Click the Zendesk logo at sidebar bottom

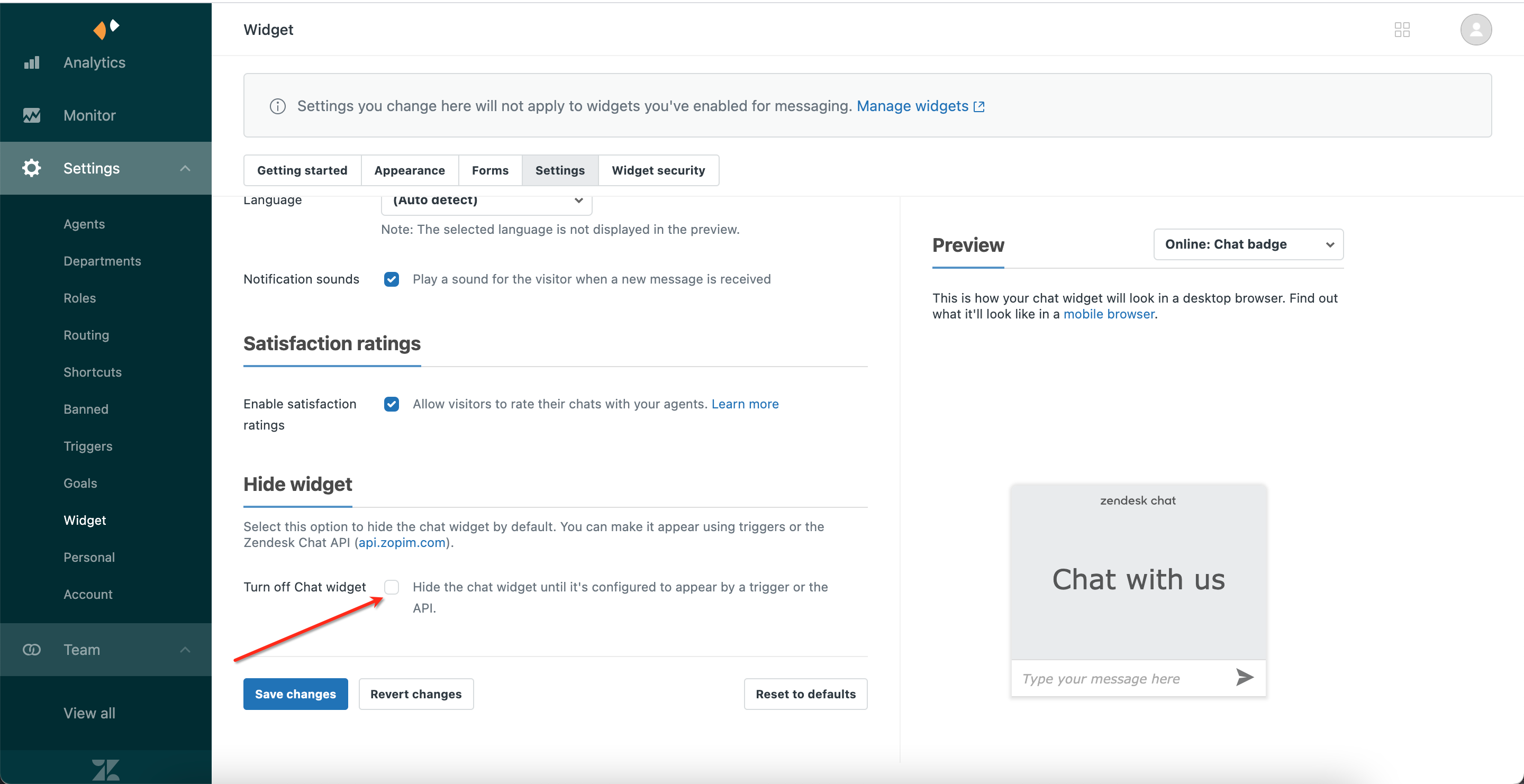106,769
